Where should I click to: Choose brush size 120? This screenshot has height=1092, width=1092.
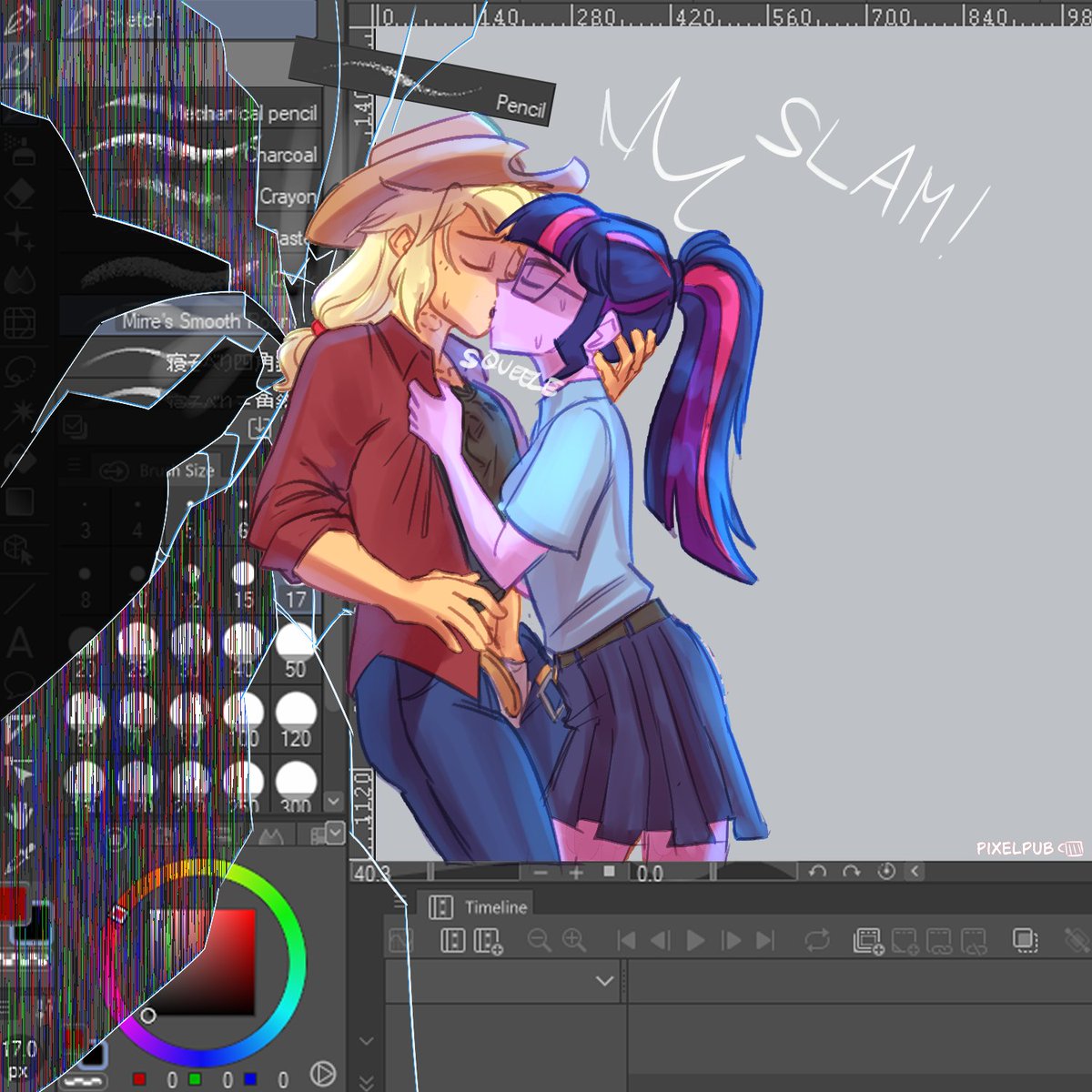pos(296,720)
